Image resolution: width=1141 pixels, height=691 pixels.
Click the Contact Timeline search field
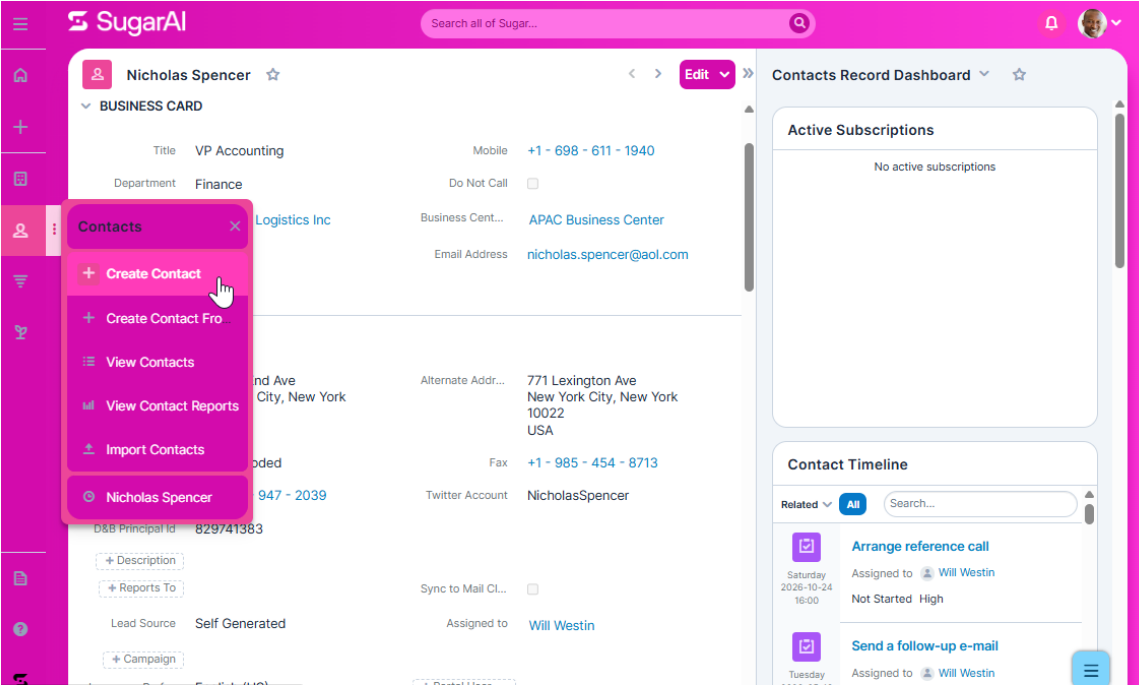980,503
